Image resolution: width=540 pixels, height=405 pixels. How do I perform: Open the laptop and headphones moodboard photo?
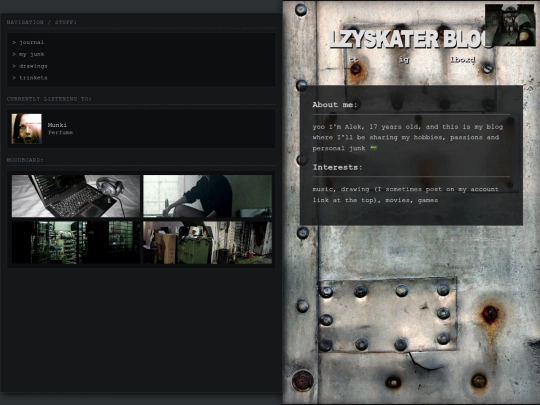pyautogui.click(x=76, y=196)
